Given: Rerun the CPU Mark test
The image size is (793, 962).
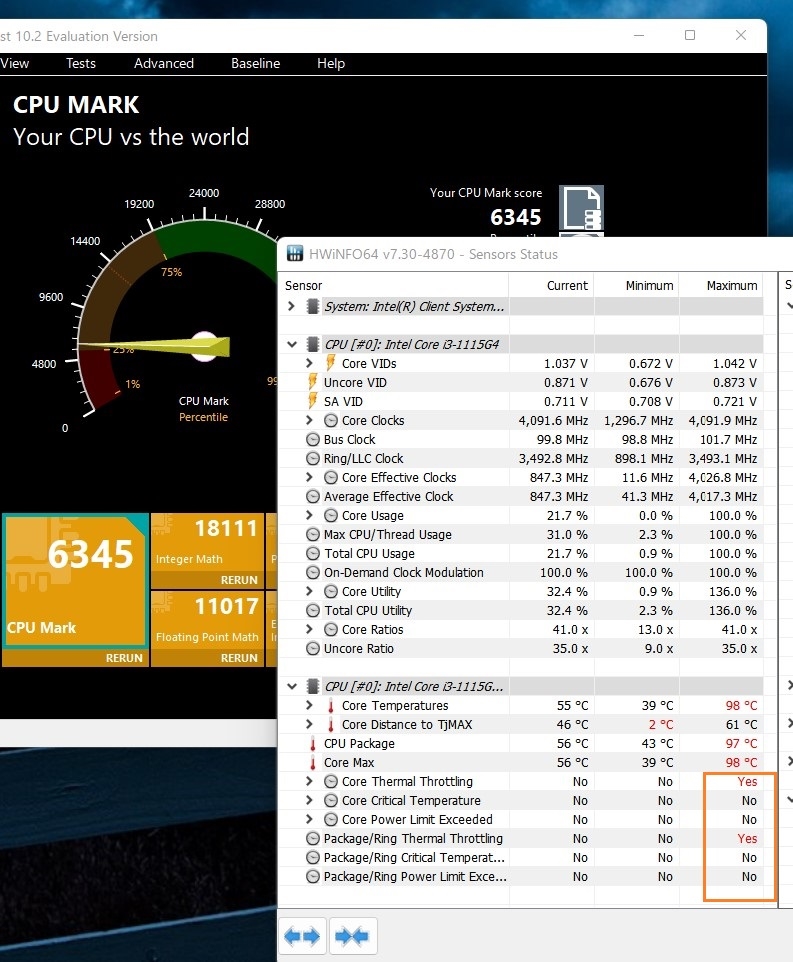Looking at the screenshot, I should [x=124, y=658].
